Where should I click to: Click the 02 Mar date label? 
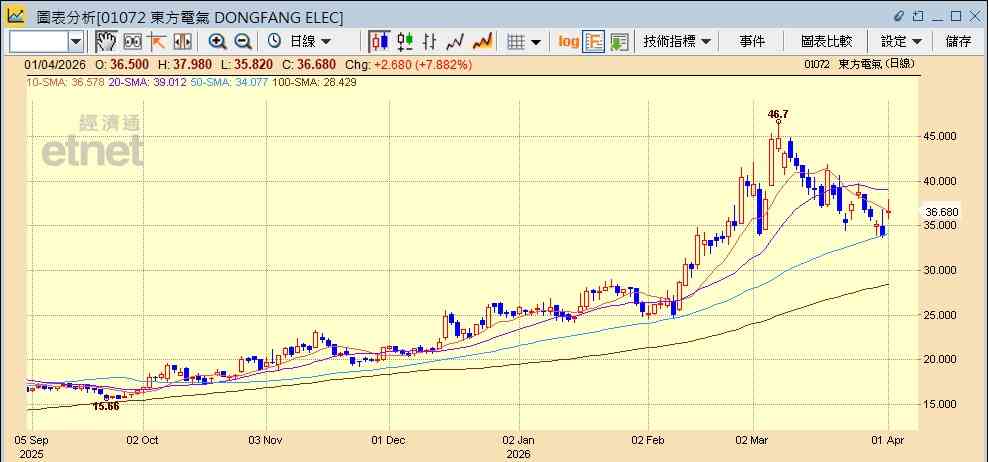tap(754, 440)
